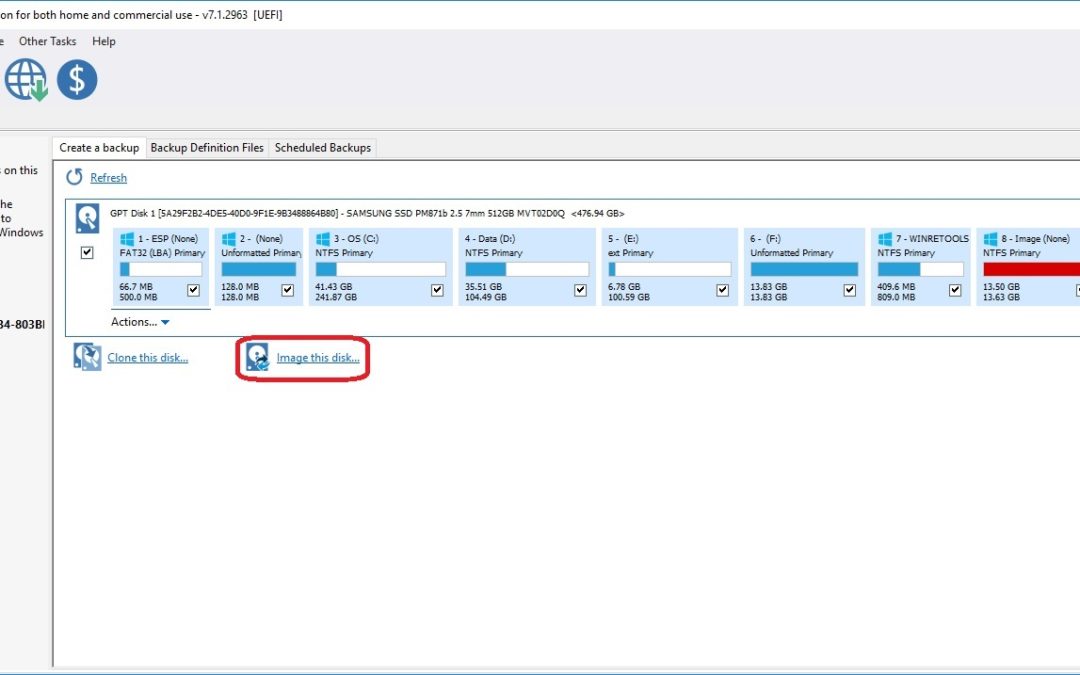Click the Windows logo on WINRETOOLS partition
Image resolution: width=1080 pixels, height=675 pixels.
(x=885, y=239)
